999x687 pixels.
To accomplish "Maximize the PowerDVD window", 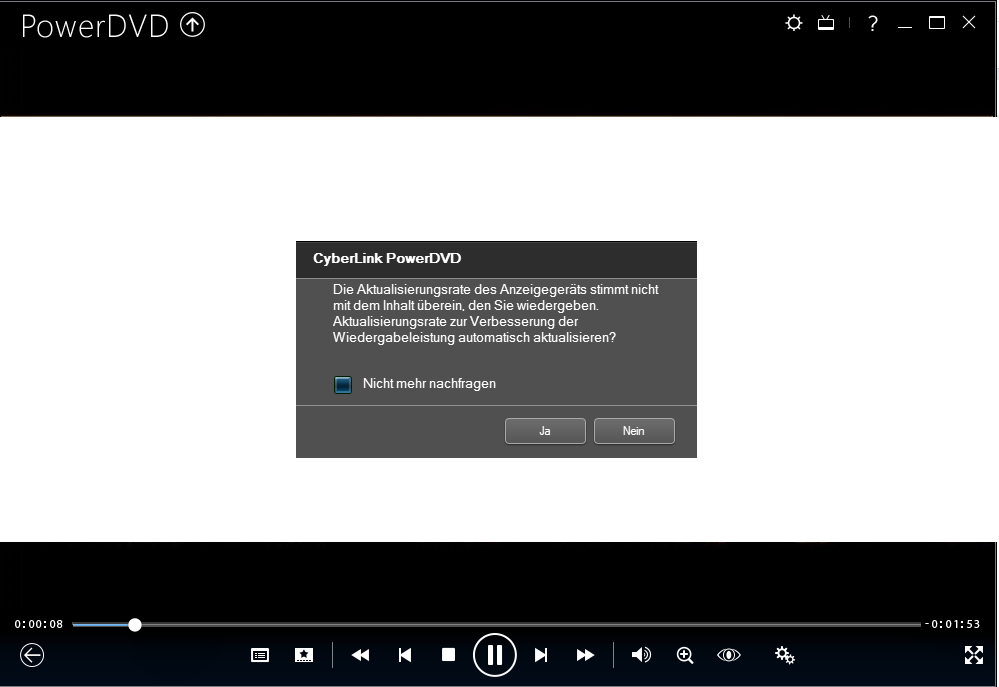I will click(937, 23).
